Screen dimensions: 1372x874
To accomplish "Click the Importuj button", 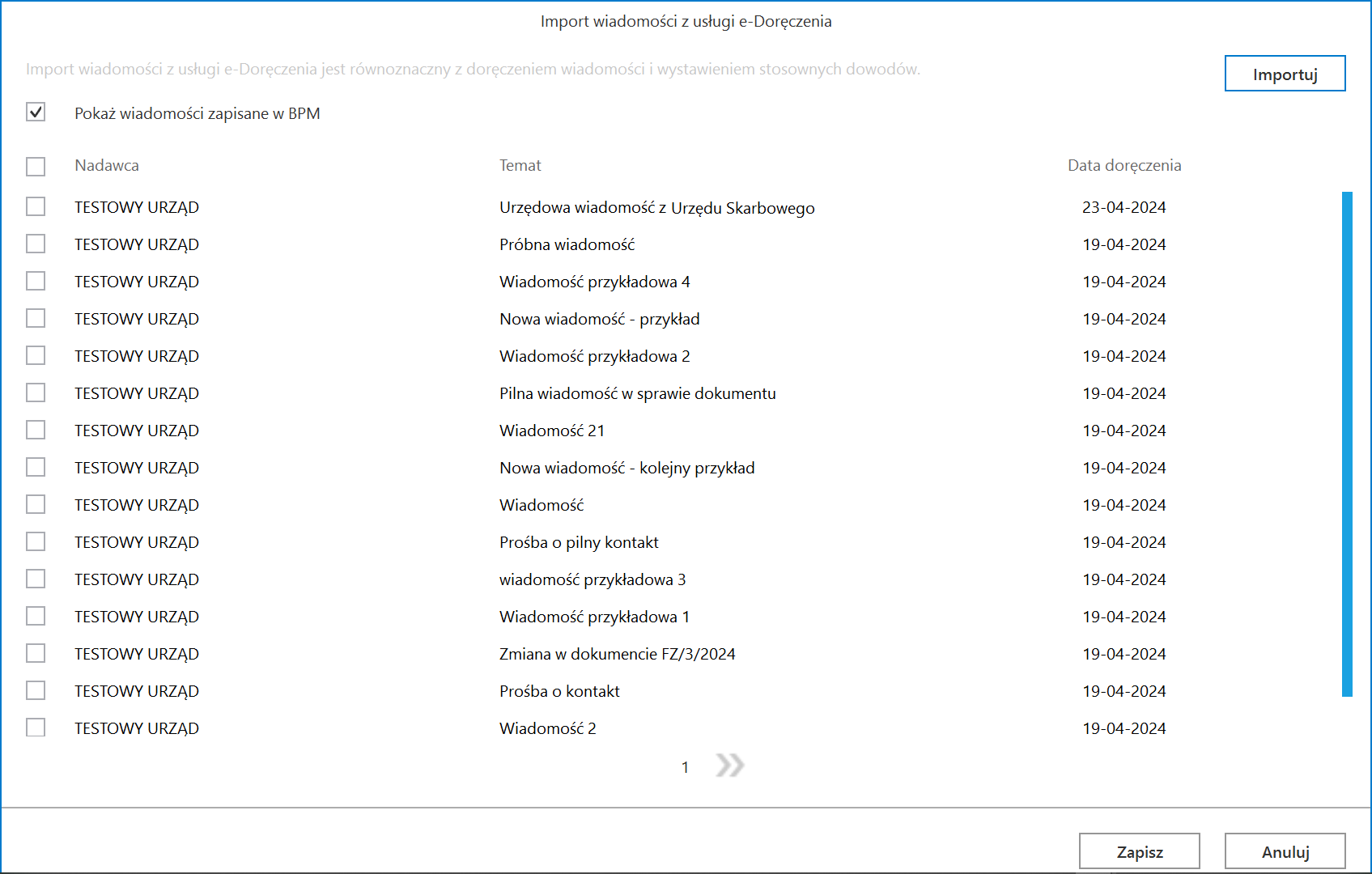I will coord(1285,74).
